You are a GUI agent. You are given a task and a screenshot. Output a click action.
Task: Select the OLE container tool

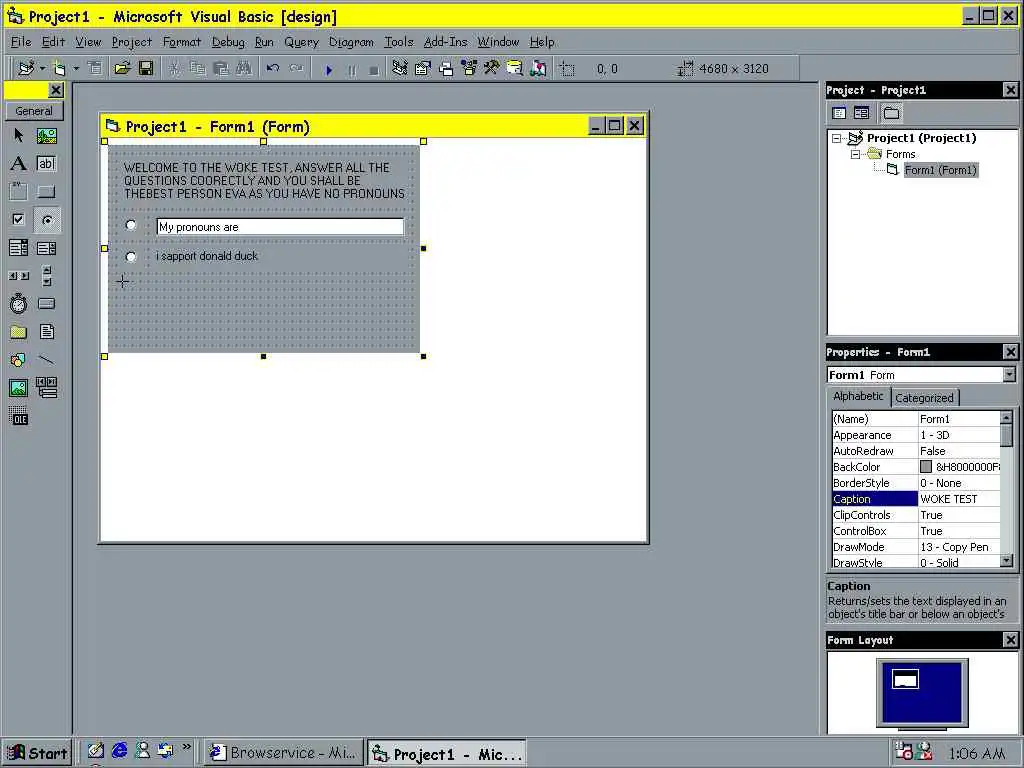pyautogui.click(x=18, y=416)
